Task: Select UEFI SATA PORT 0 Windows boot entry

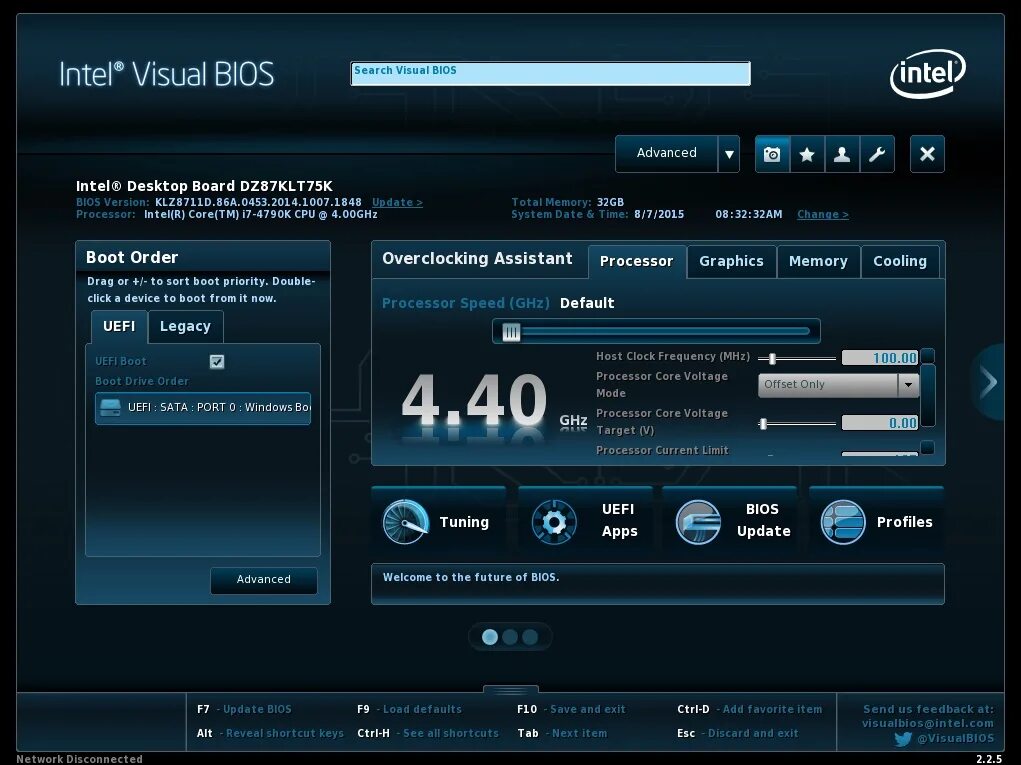Action: point(203,408)
